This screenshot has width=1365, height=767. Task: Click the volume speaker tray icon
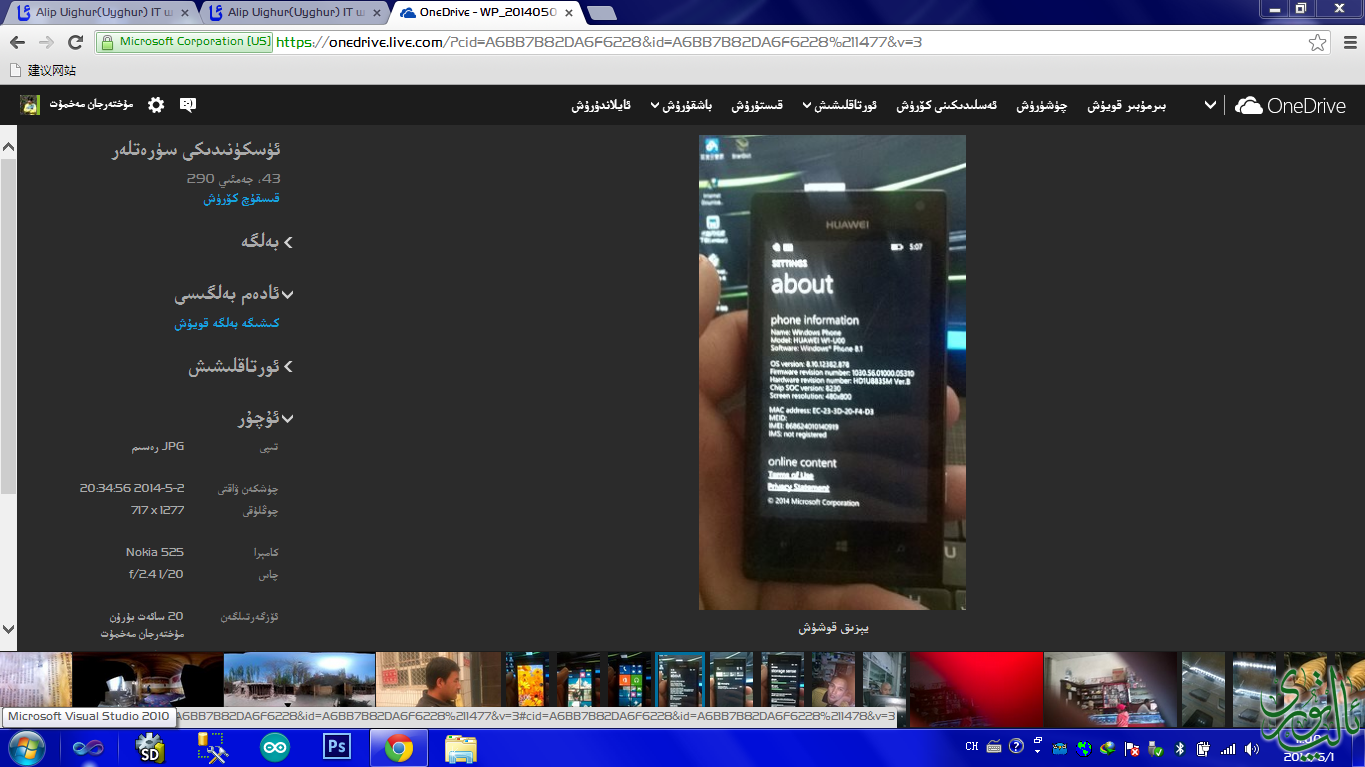tap(1251, 748)
